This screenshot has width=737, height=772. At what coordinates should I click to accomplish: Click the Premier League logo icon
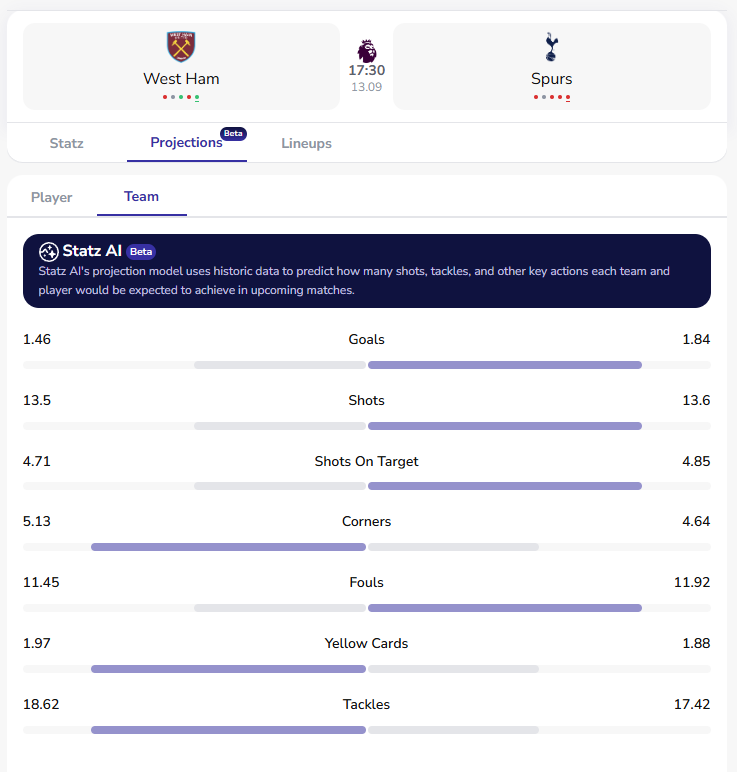[x=366, y=50]
